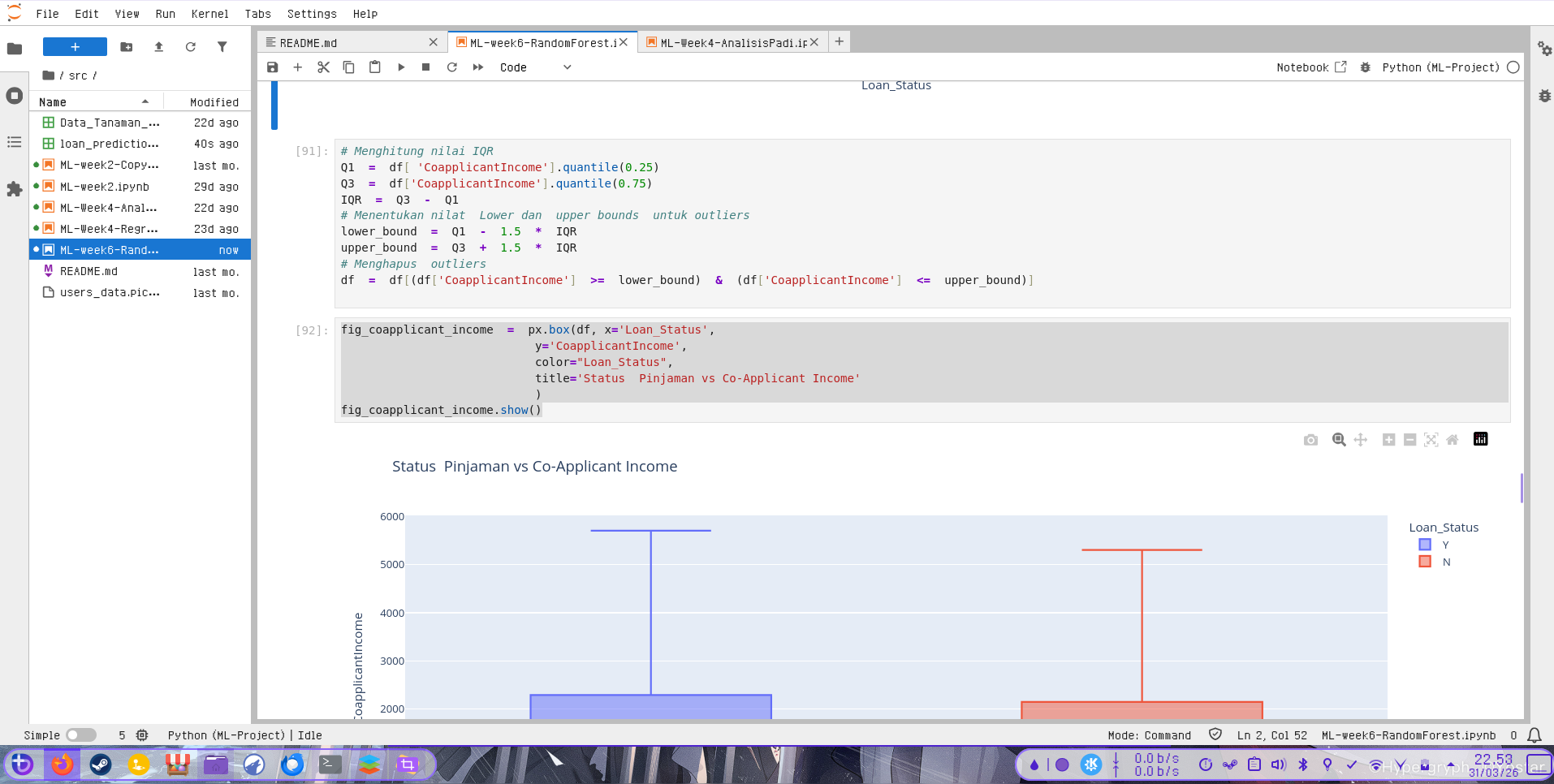Image resolution: width=1554 pixels, height=784 pixels.
Task: Switch to ML-Week4-AnalisisPadi notebook tab
Action: [732, 43]
